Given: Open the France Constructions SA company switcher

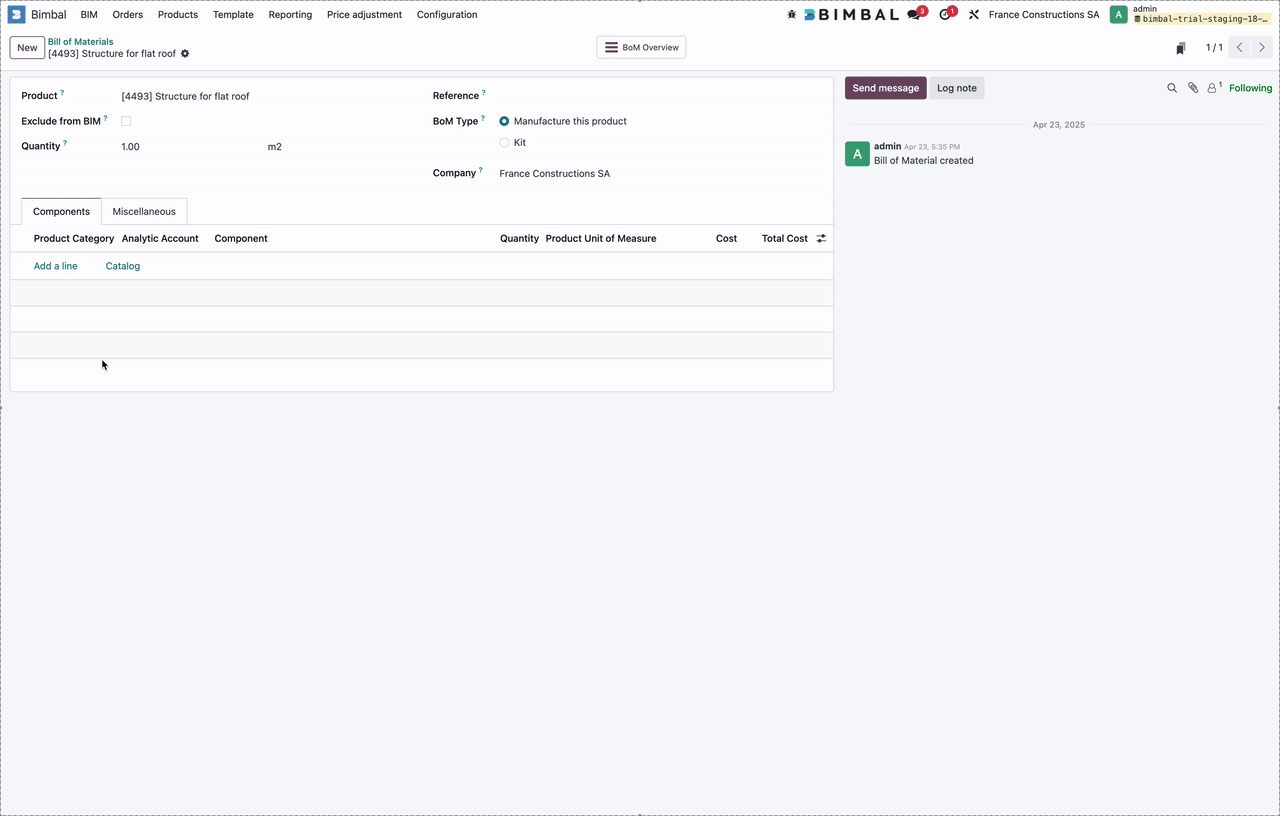Looking at the screenshot, I should click(x=1043, y=15).
